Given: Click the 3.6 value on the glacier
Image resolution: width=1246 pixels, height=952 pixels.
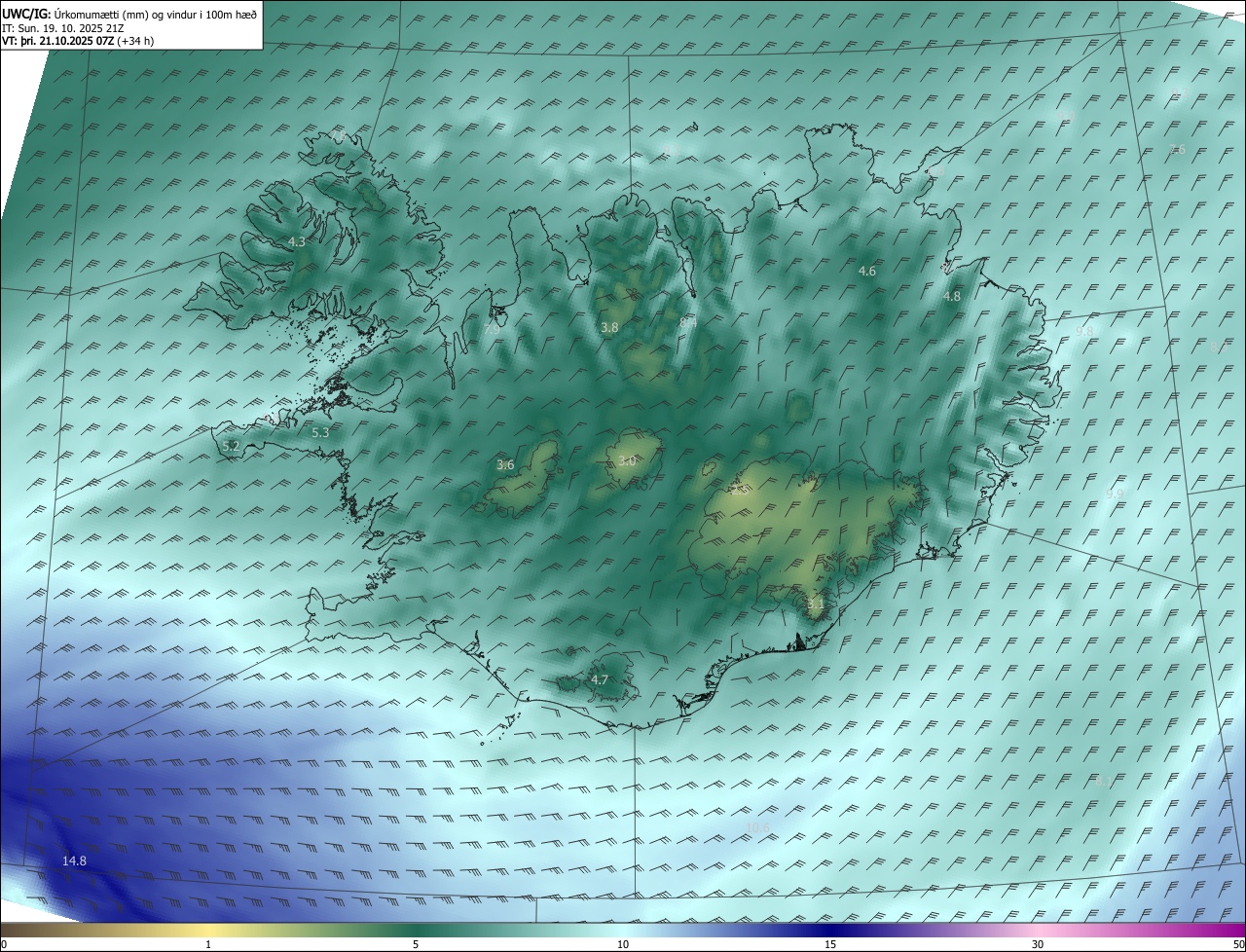Looking at the screenshot, I should click(x=505, y=465).
